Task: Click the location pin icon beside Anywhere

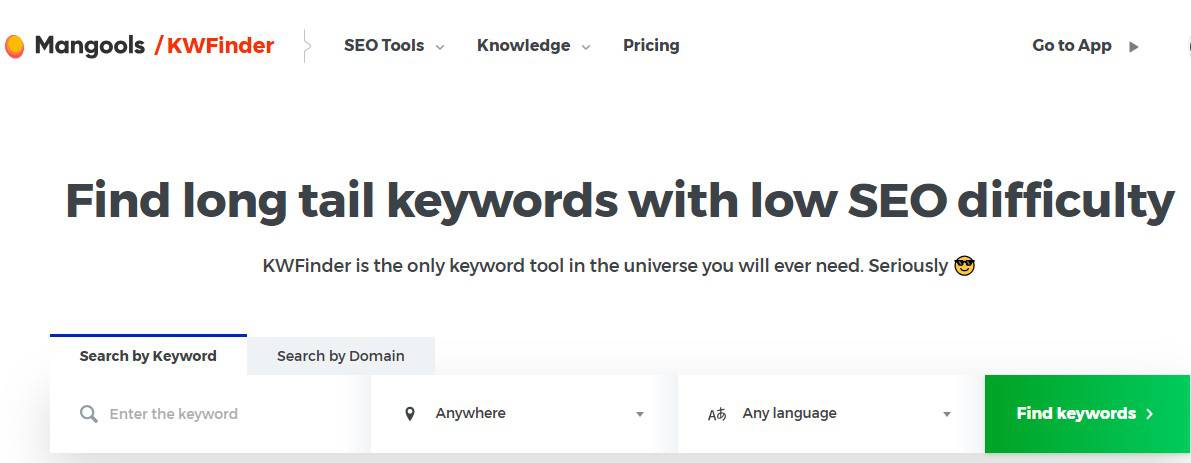Action: pyautogui.click(x=410, y=414)
